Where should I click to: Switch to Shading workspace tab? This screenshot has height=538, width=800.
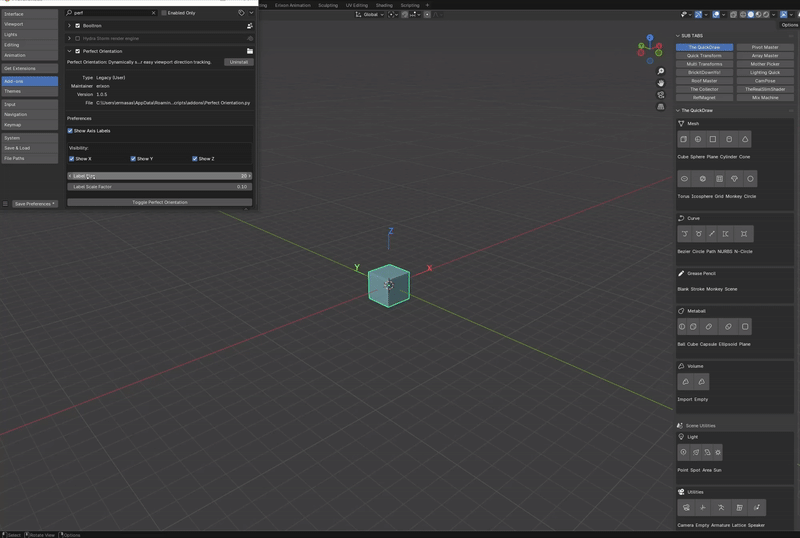(x=384, y=5)
